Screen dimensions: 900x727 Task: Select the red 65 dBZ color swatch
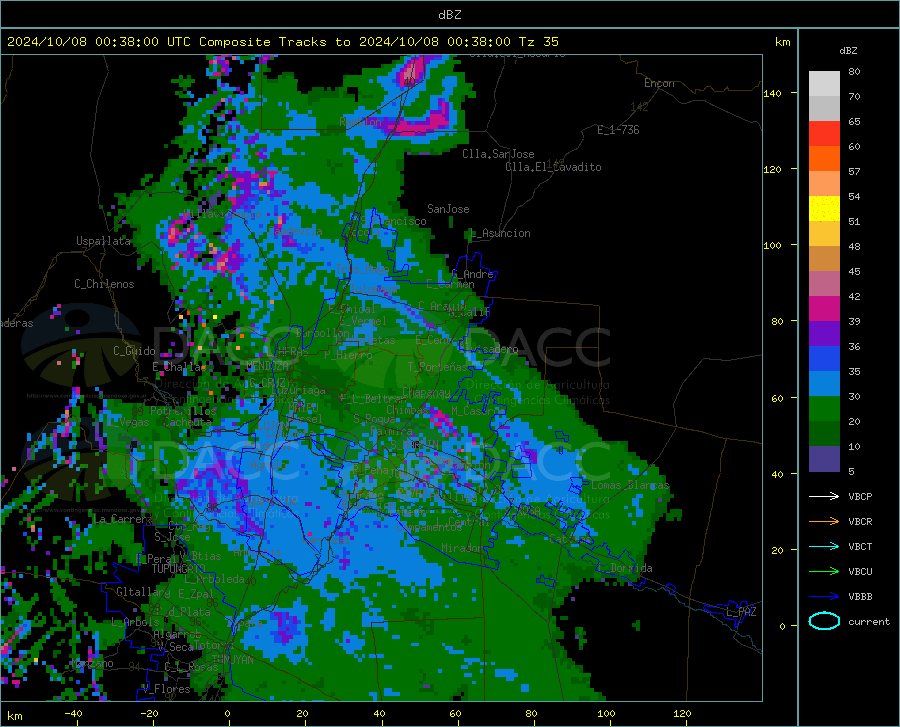coord(824,134)
